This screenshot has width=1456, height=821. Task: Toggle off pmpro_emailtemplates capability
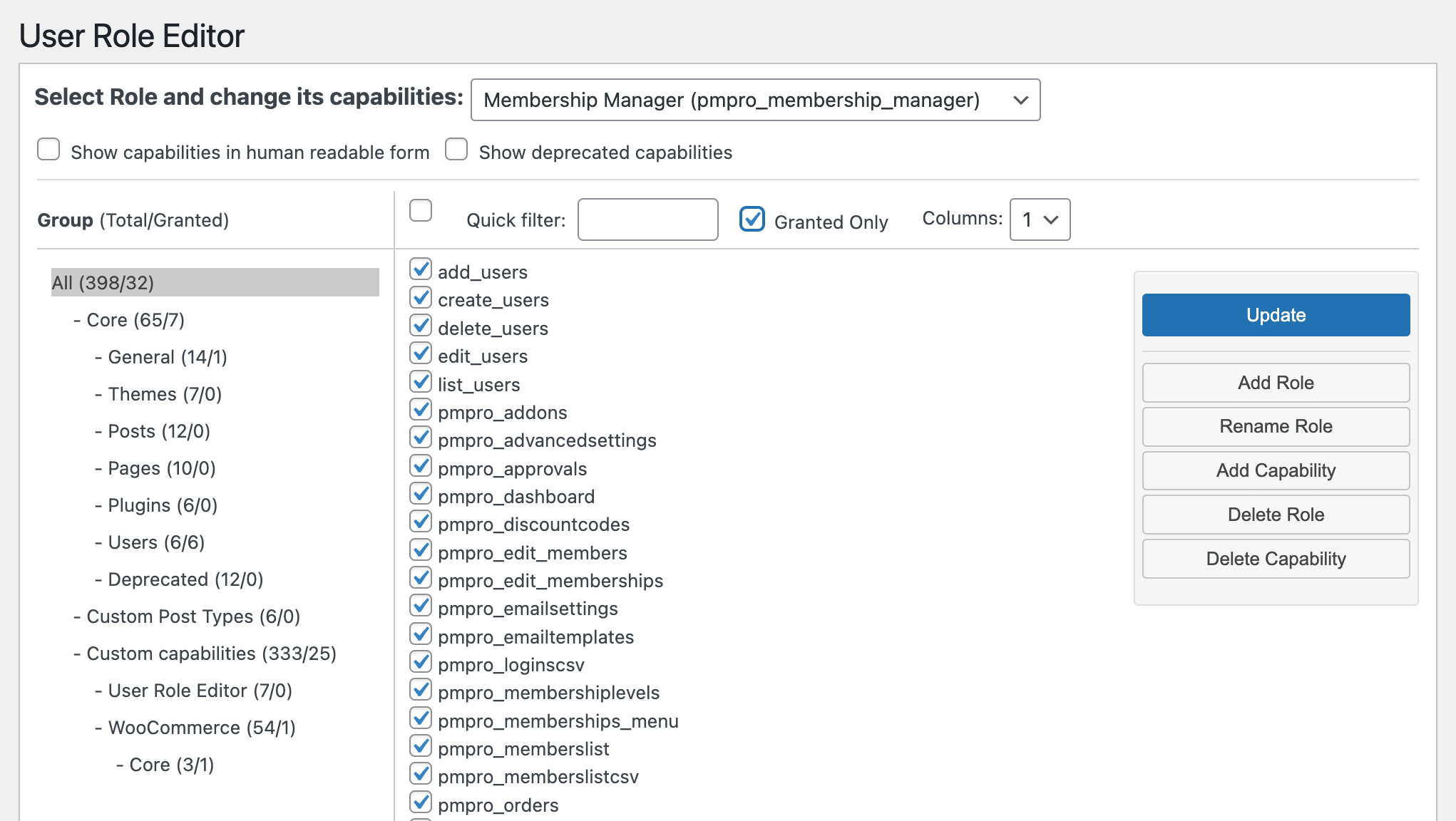tap(421, 634)
